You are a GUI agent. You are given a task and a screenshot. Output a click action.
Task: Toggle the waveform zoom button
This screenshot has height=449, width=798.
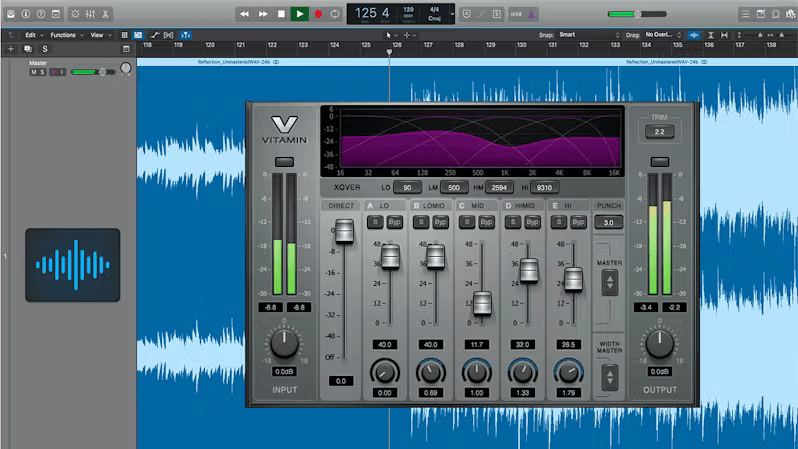[x=694, y=35]
